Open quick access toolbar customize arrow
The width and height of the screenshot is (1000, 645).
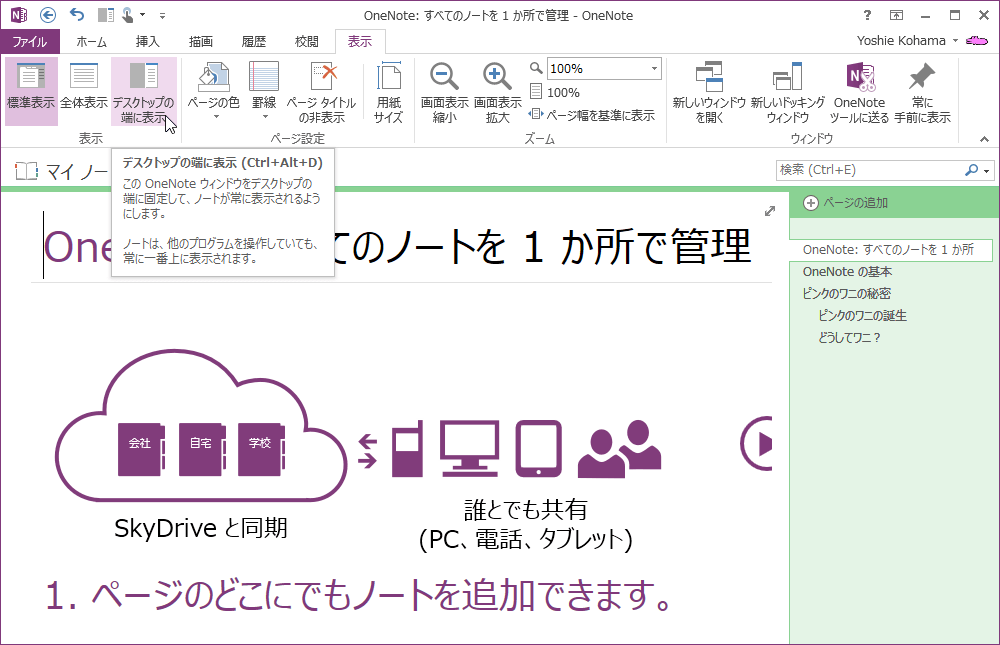(163, 15)
